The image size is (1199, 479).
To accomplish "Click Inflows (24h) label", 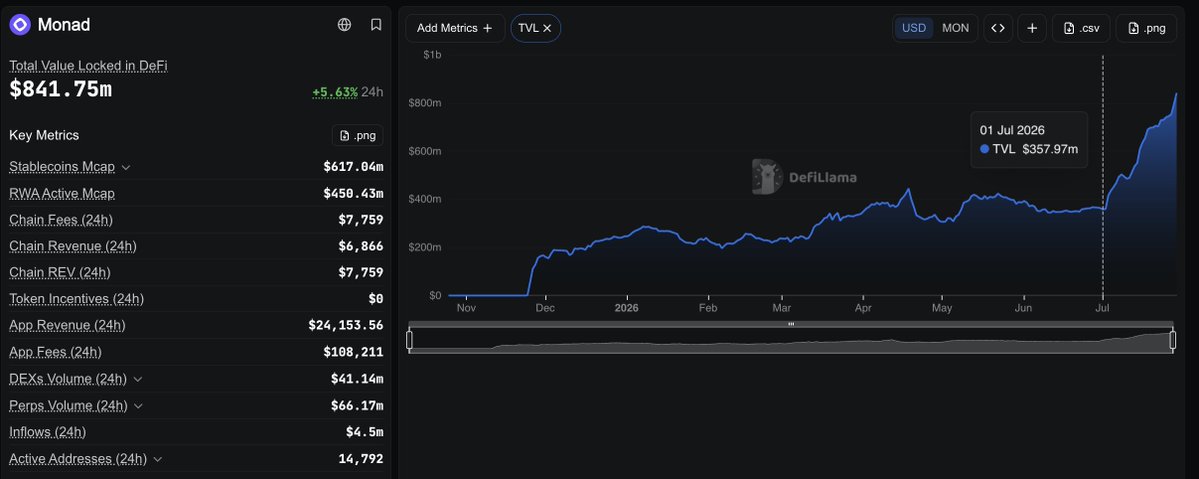I will point(47,432).
